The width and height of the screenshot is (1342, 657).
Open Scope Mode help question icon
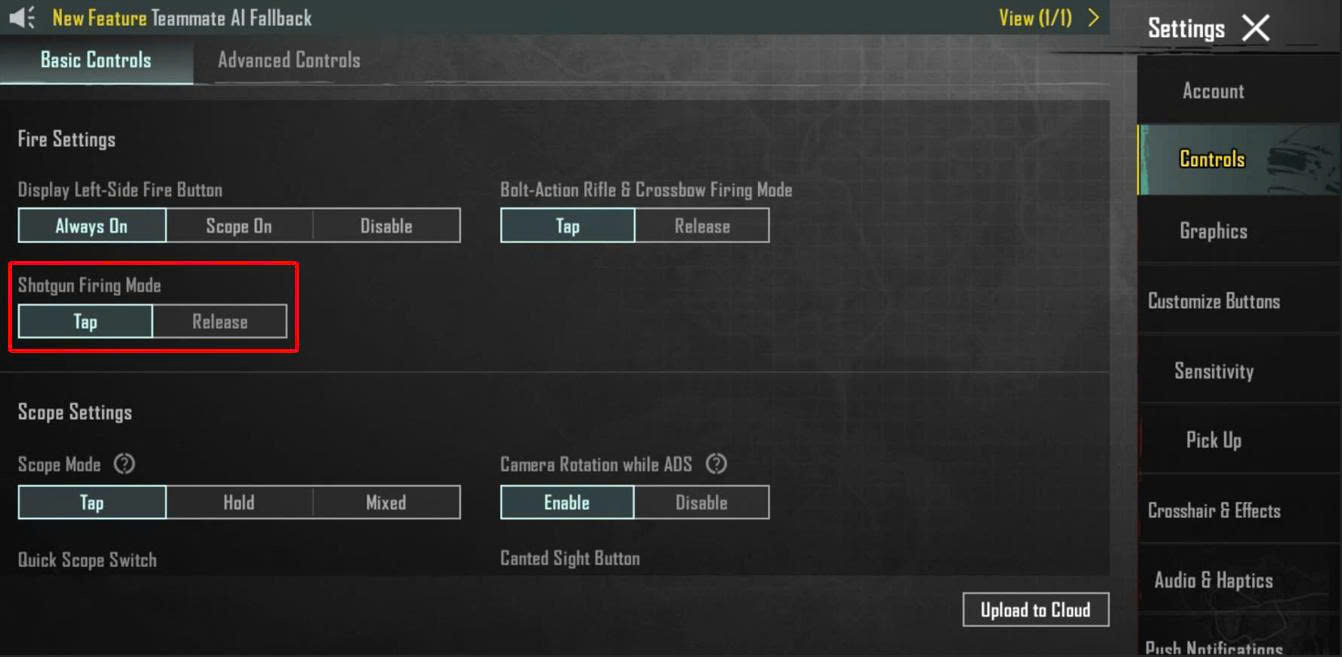[124, 464]
